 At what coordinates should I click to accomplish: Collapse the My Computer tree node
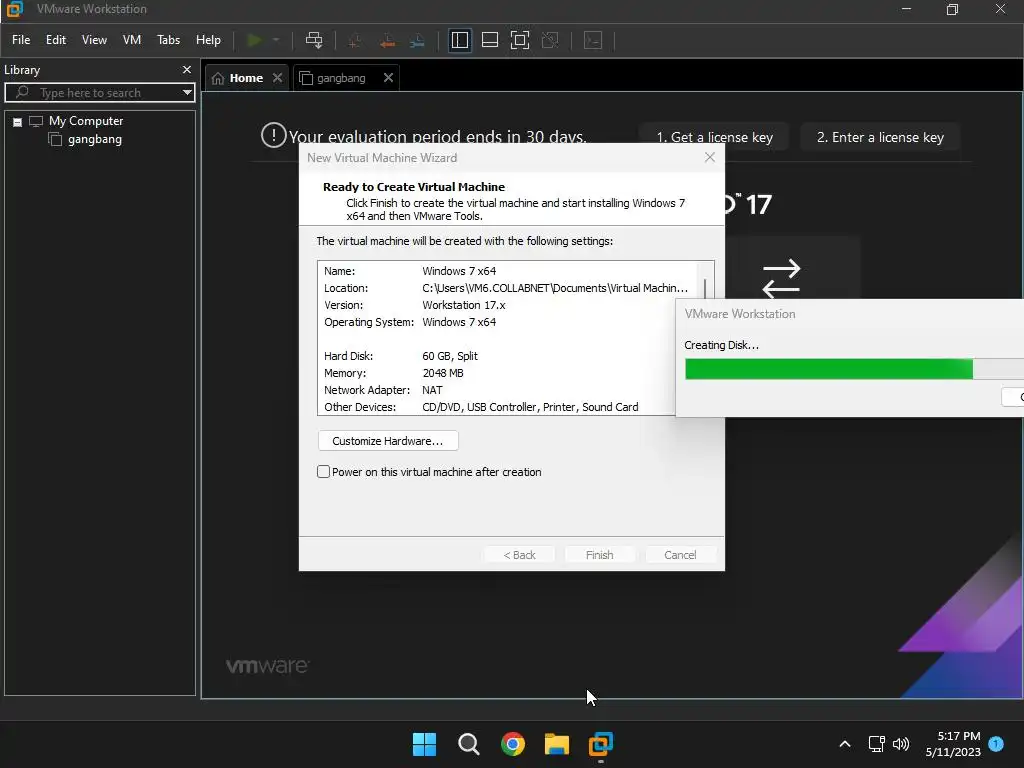pyautogui.click(x=18, y=122)
